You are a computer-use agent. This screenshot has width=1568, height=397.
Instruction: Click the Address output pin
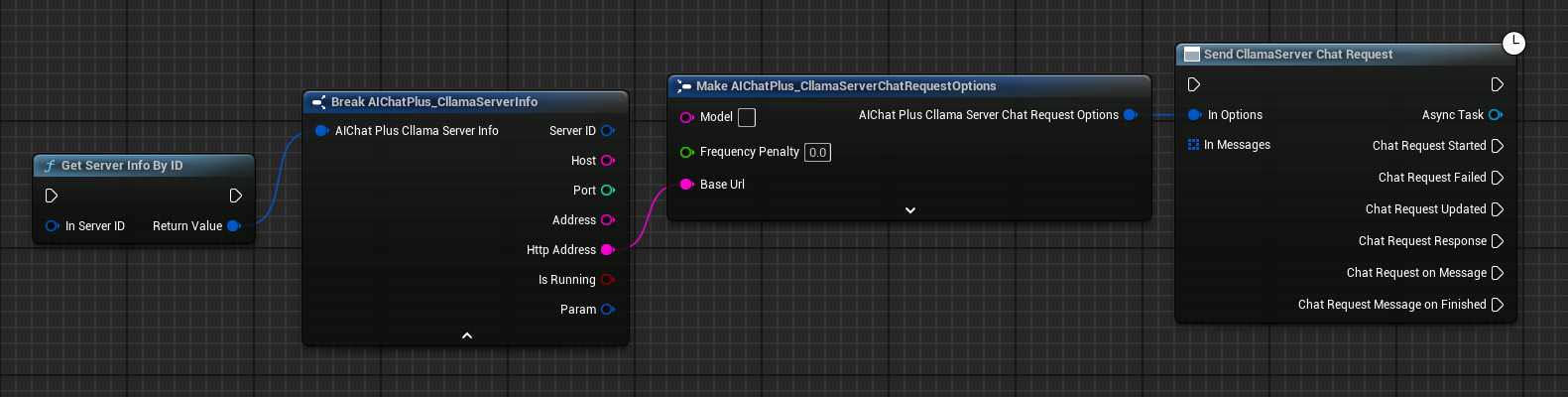(x=608, y=220)
